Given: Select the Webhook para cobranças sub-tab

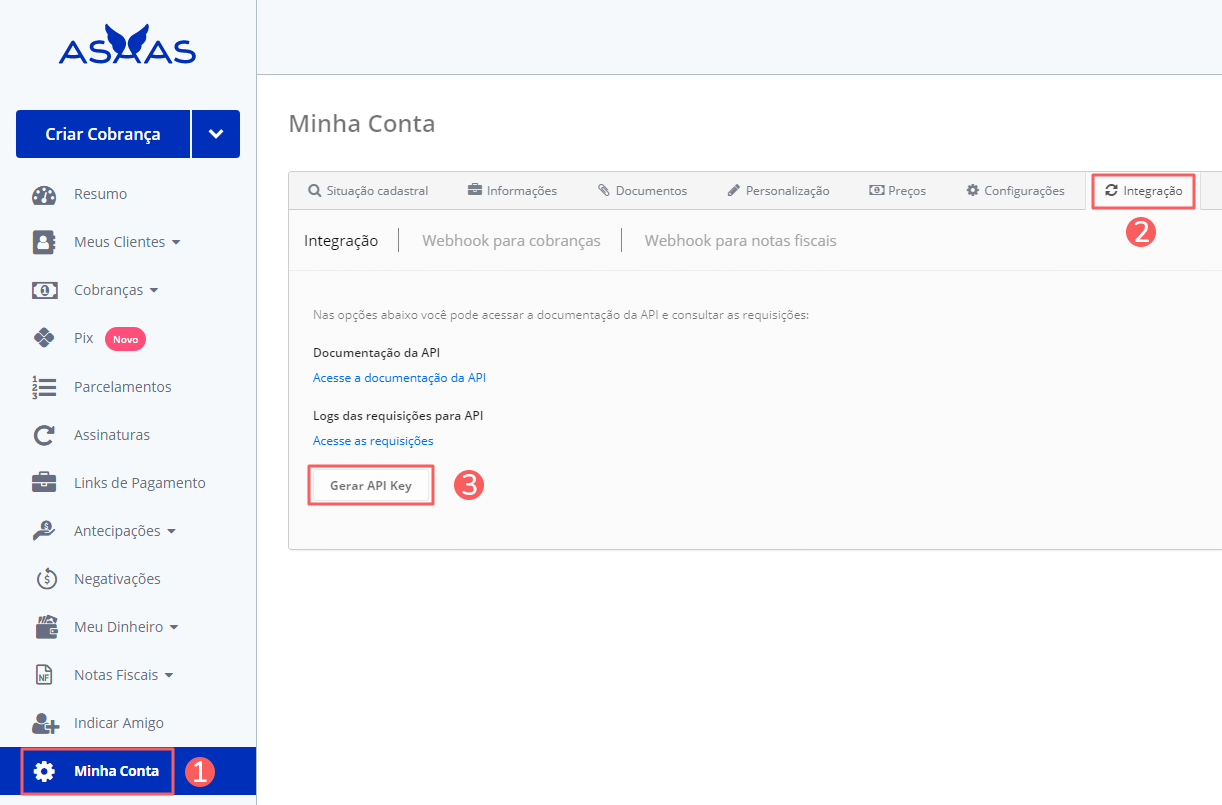Looking at the screenshot, I should [x=511, y=241].
